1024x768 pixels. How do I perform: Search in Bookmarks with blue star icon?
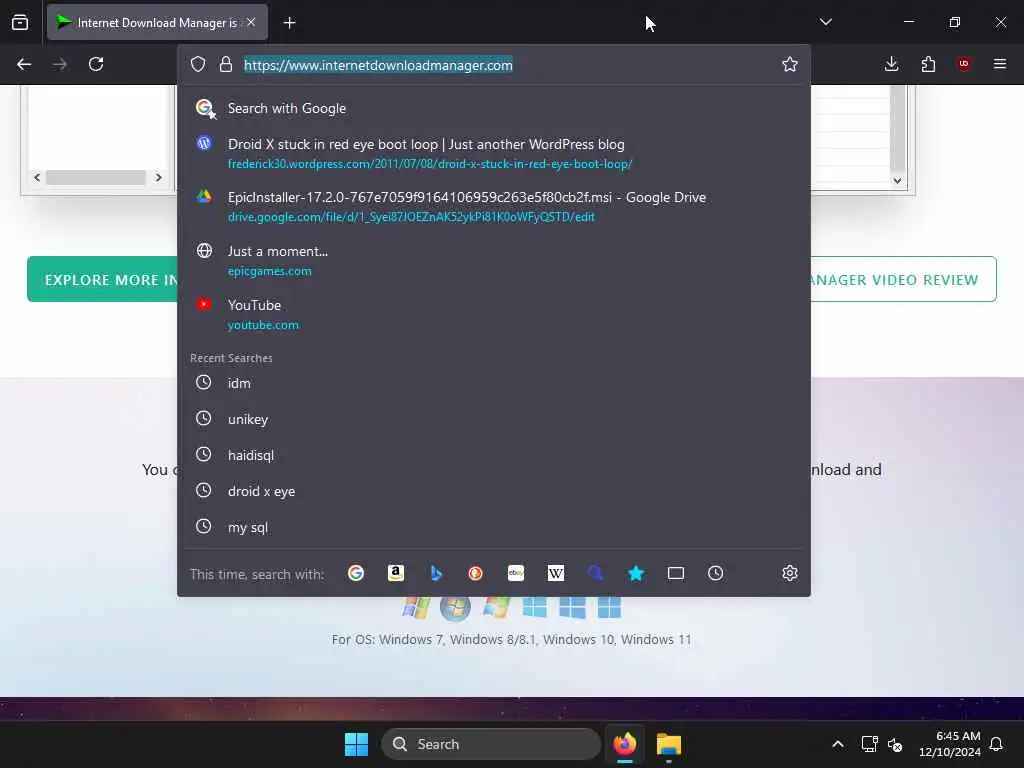(636, 573)
